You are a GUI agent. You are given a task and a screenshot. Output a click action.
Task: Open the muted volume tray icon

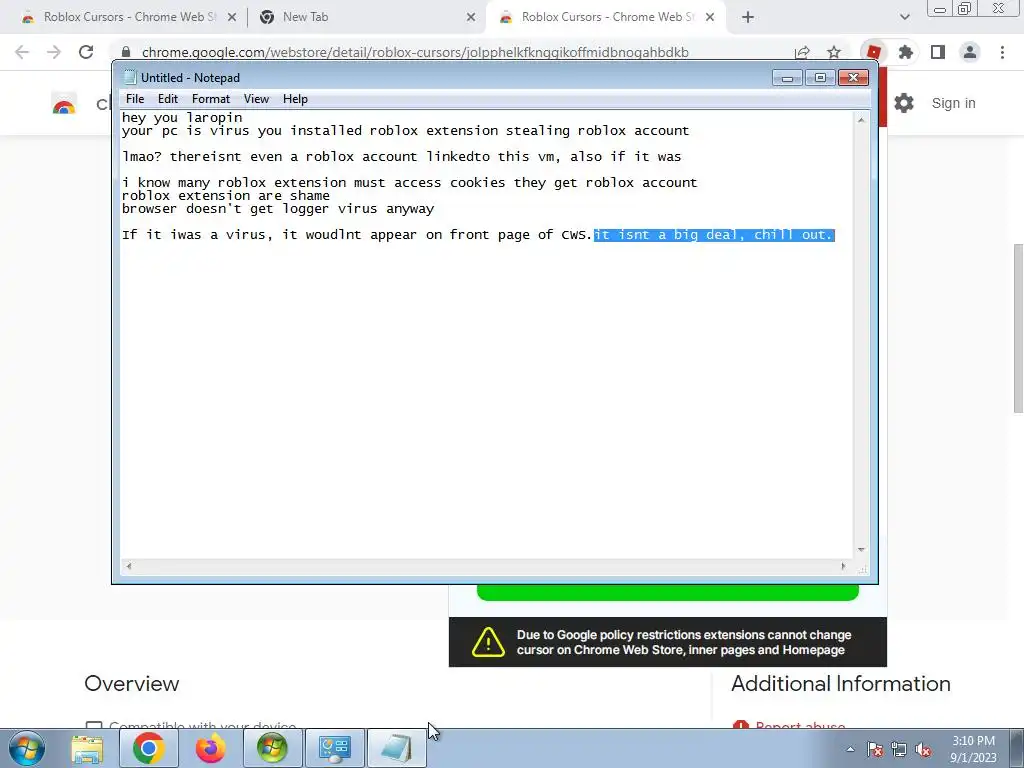click(923, 750)
